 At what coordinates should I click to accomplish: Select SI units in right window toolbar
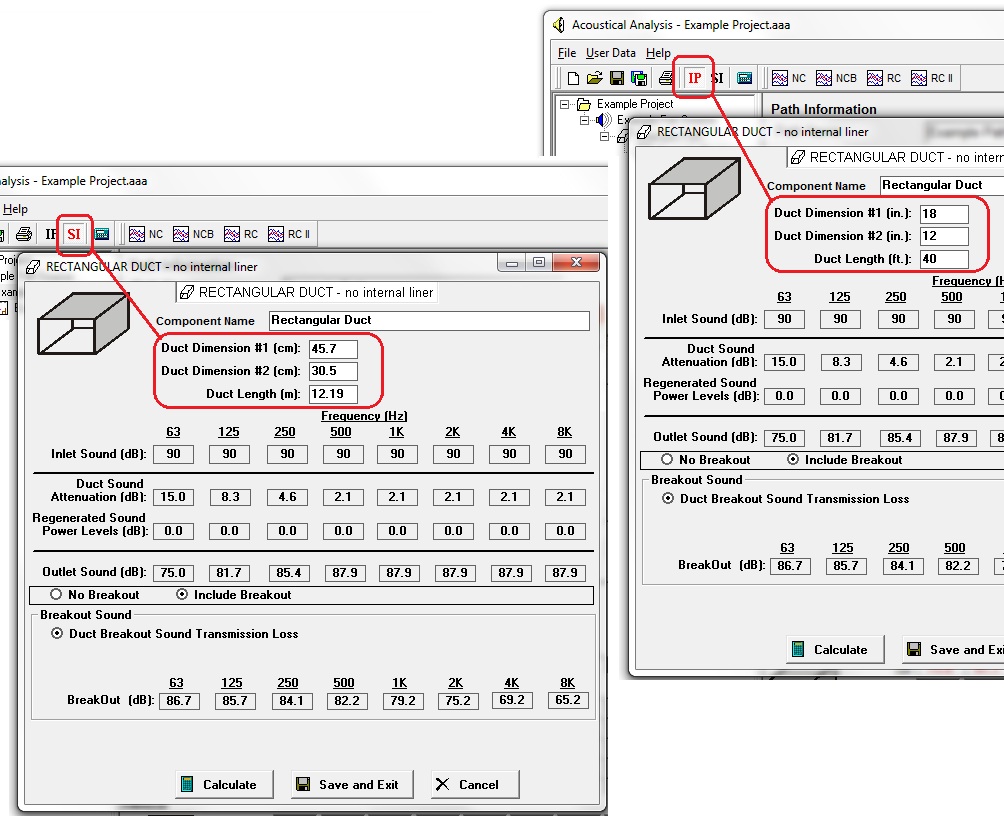point(718,78)
